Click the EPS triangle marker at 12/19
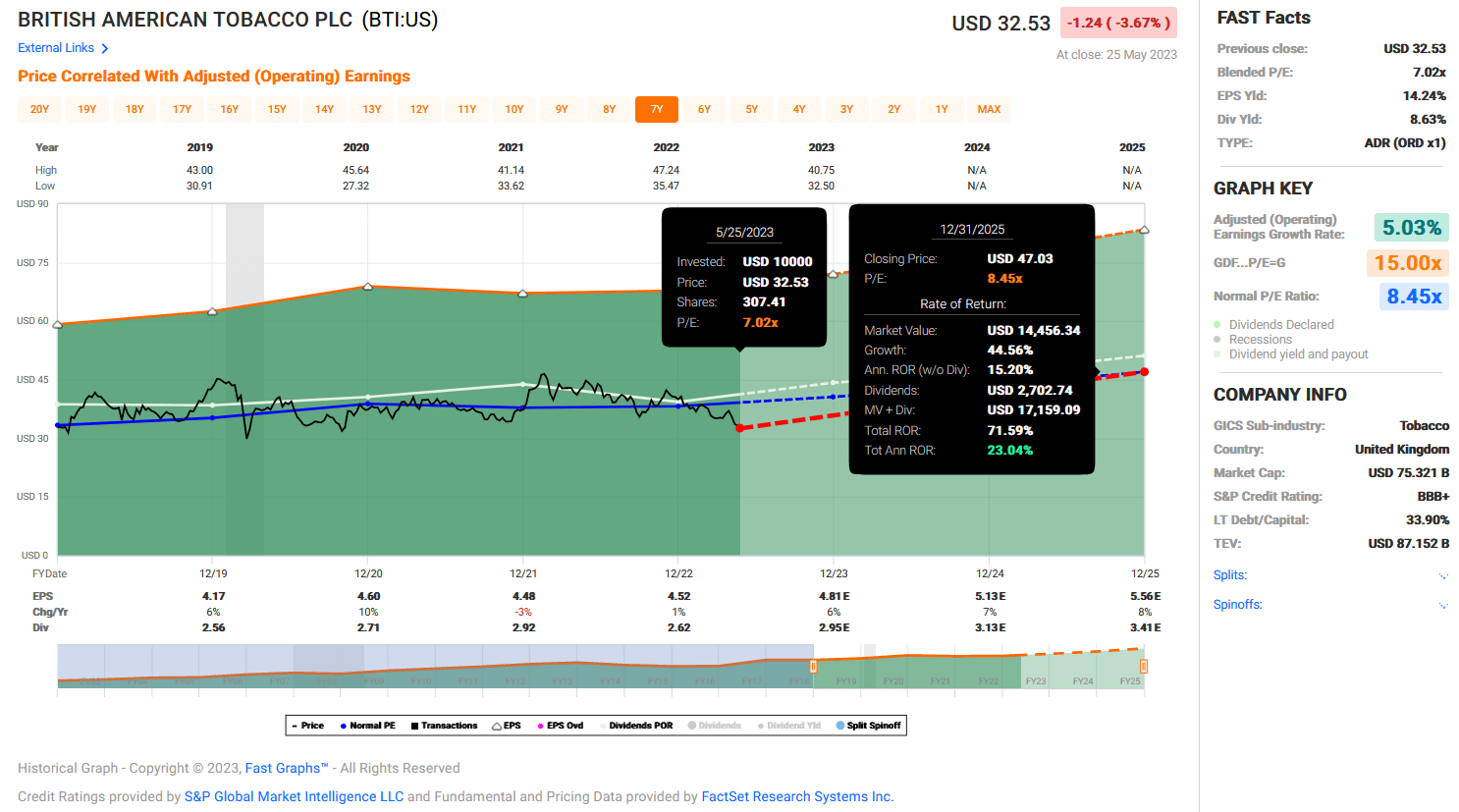Image resolution: width=1459 pixels, height=812 pixels. pyautogui.click(x=213, y=311)
